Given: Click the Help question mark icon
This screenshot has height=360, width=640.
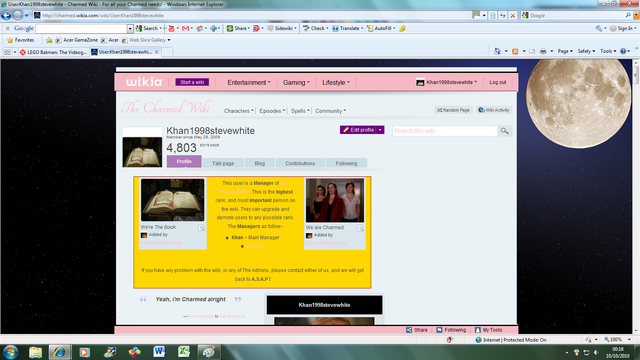Looking at the screenshot, I should tap(623, 51).
